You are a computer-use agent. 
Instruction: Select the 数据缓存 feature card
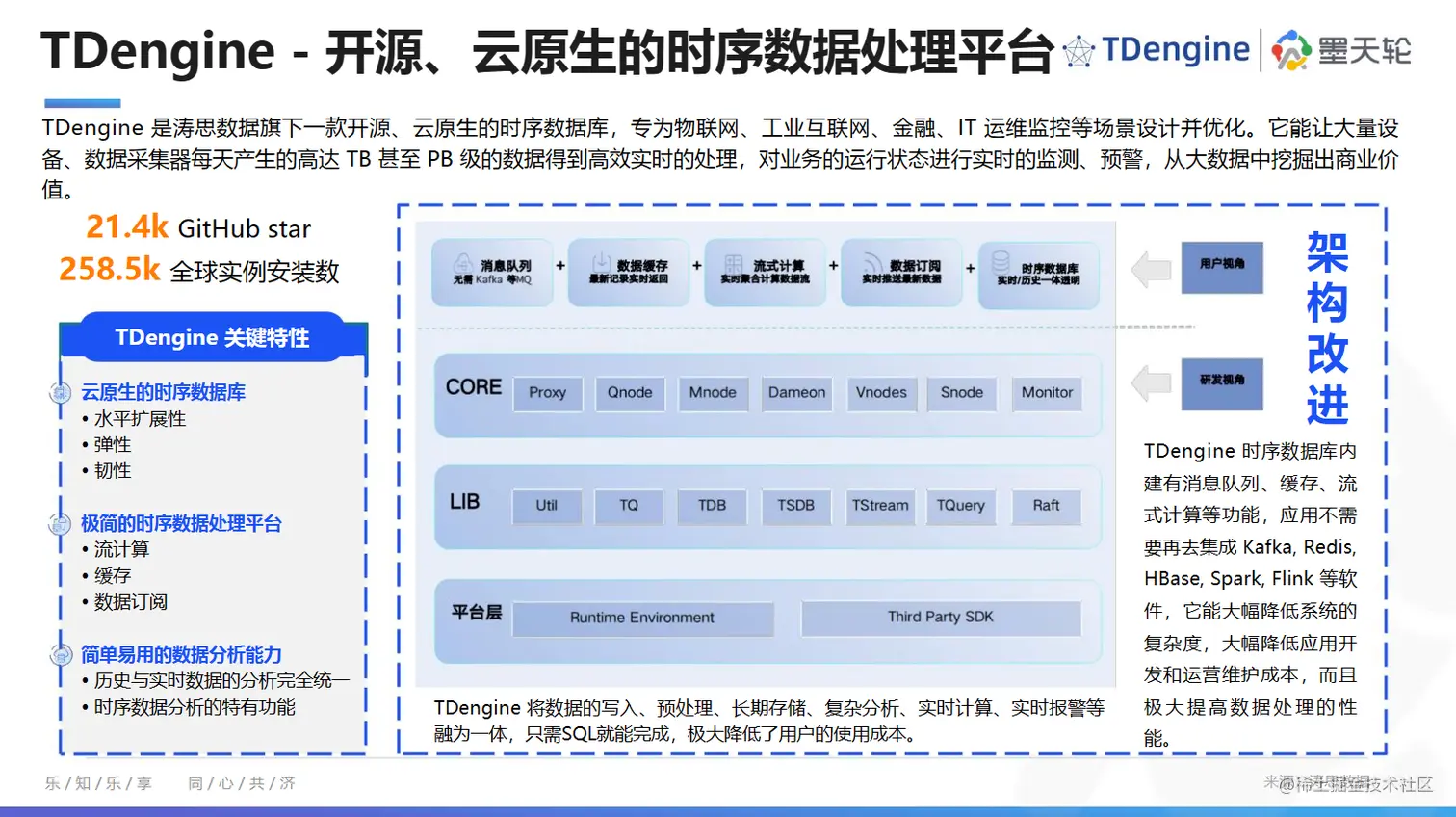point(629,273)
